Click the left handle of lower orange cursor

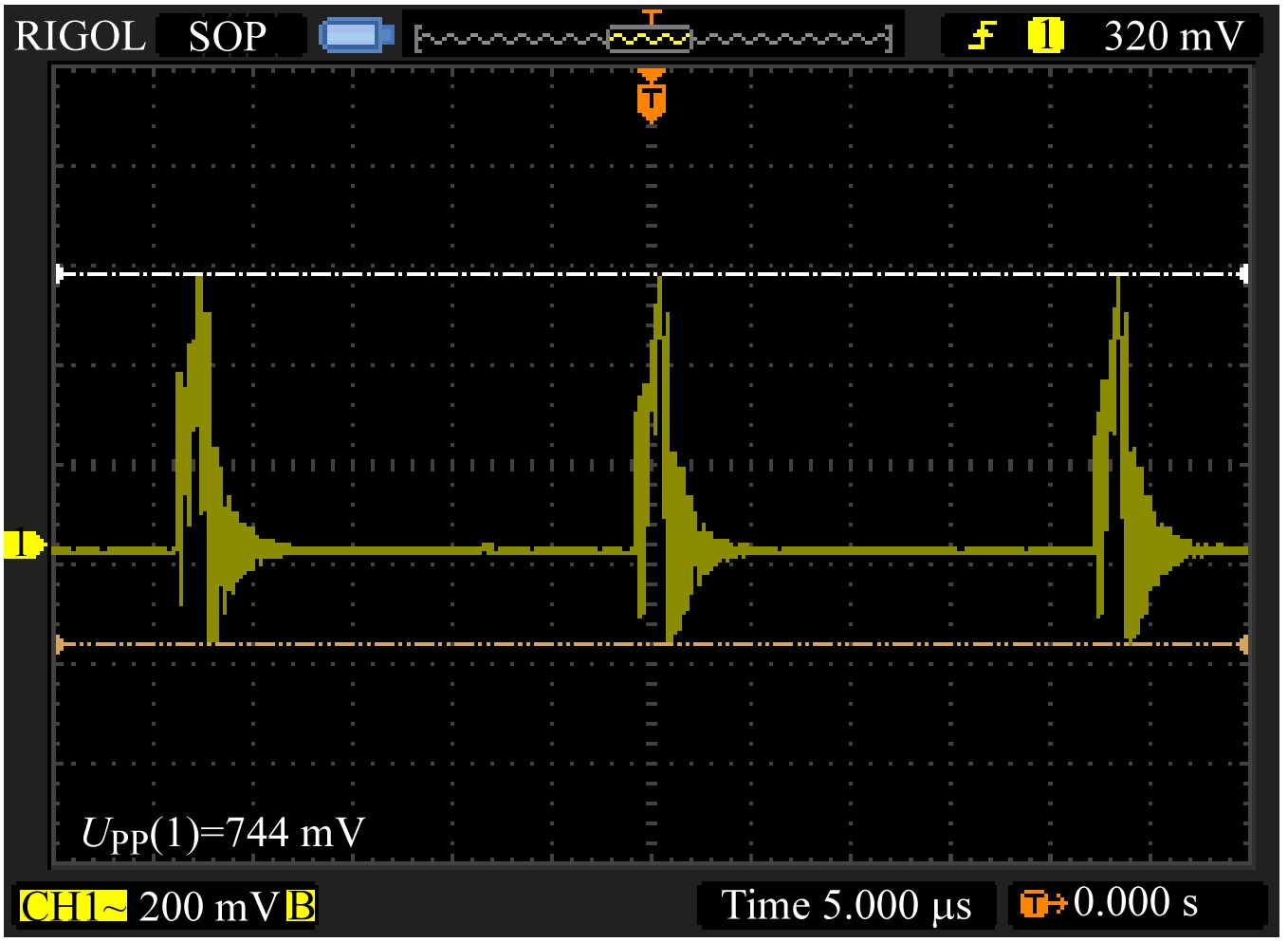click(x=60, y=645)
